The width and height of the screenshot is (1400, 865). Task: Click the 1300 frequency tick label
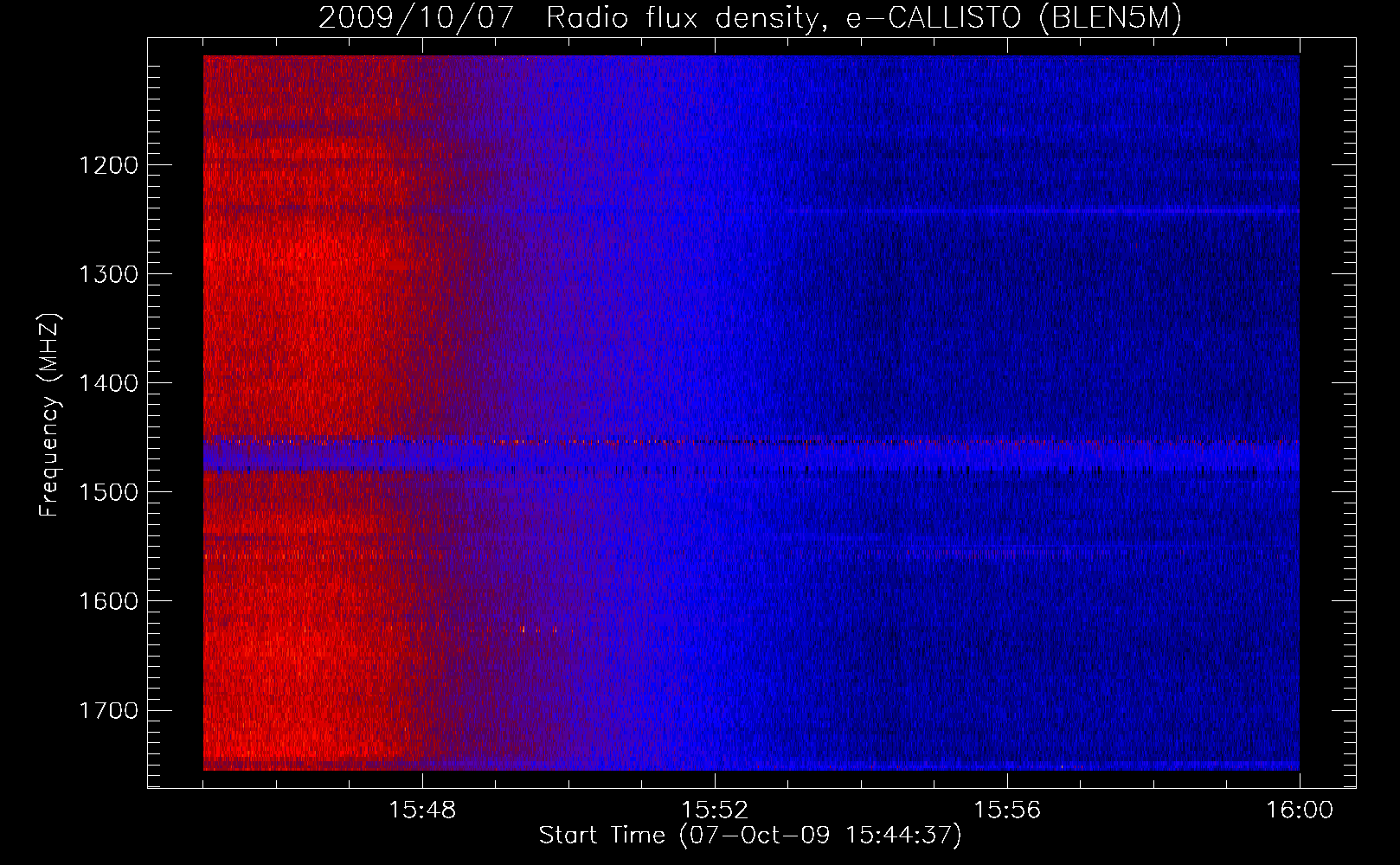click(108, 274)
